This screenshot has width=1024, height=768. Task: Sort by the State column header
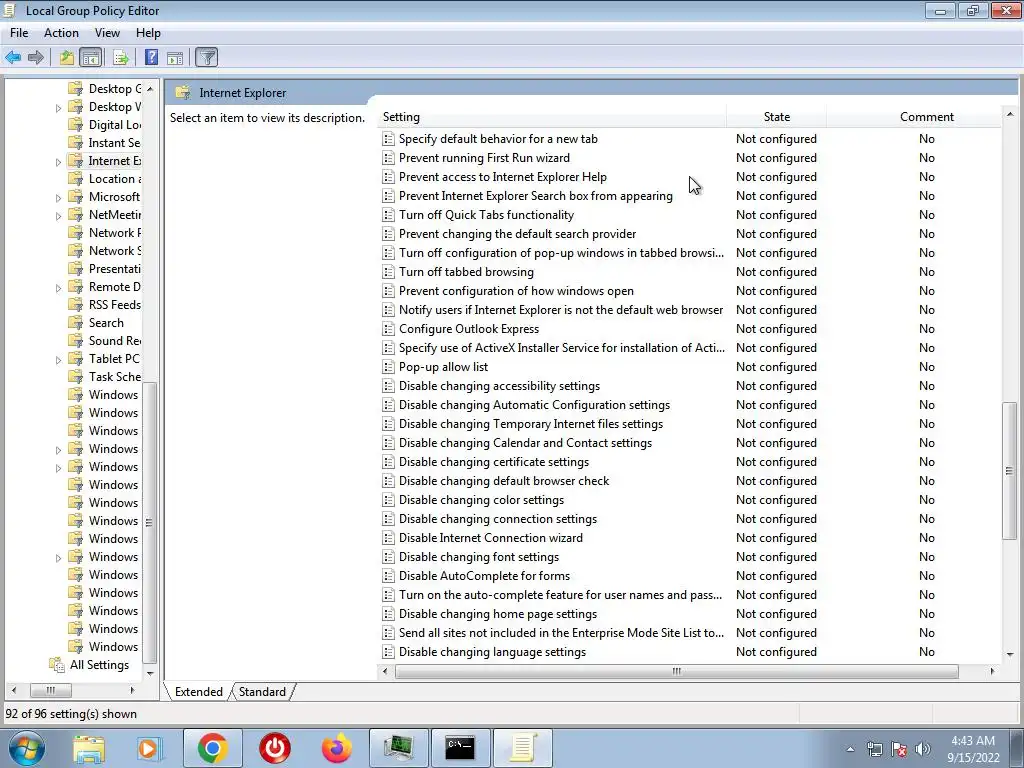(776, 117)
